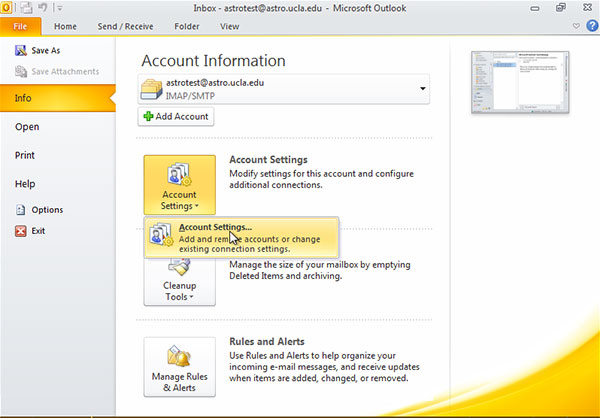This screenshot has width=600, height=418.
Task: Close the Outlook window with the X
Action: tap(587, 7)
